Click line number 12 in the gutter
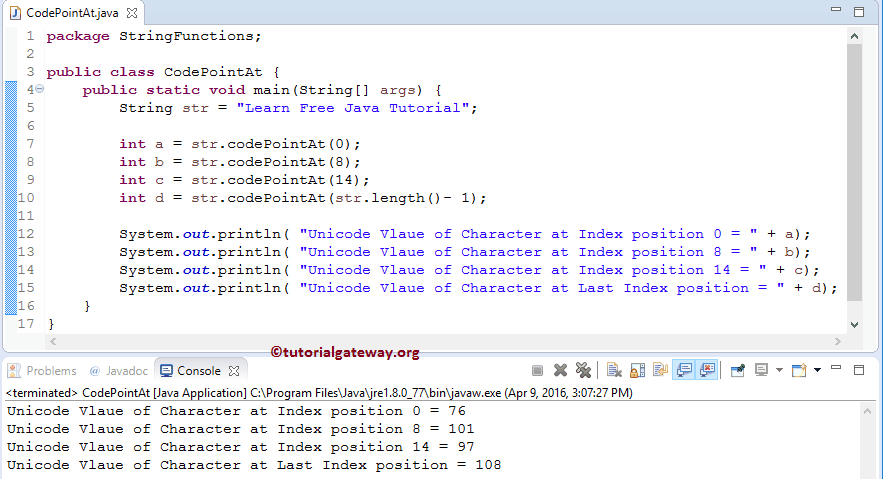The height and width of the screenshot is (479, 883). click(x=26, y=234)
